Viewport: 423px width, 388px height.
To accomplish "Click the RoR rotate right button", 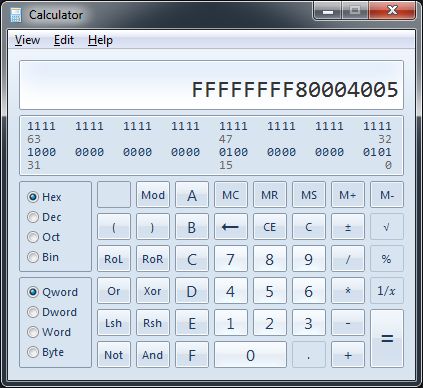I will click(x=153, y=259).
